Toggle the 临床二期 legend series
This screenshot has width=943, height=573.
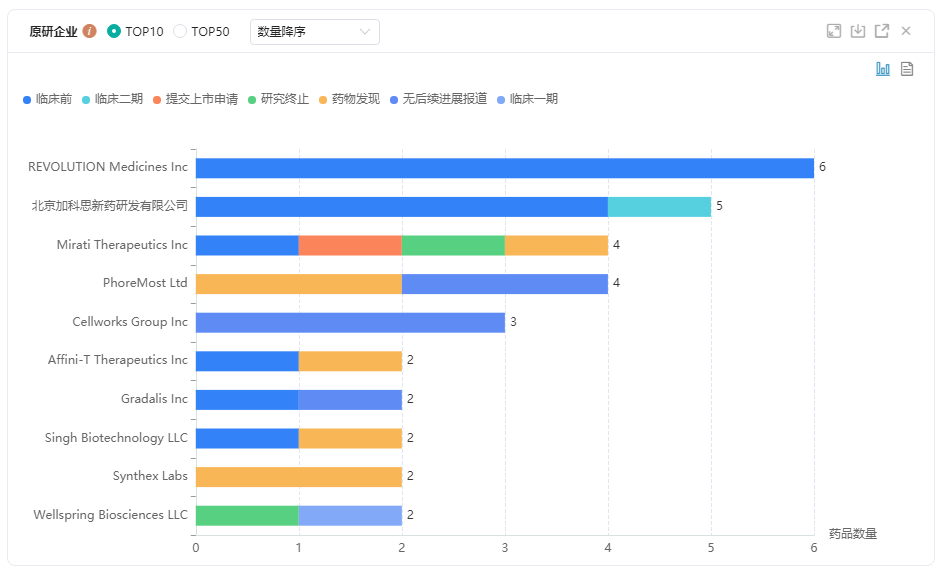(x=112, y=99)
